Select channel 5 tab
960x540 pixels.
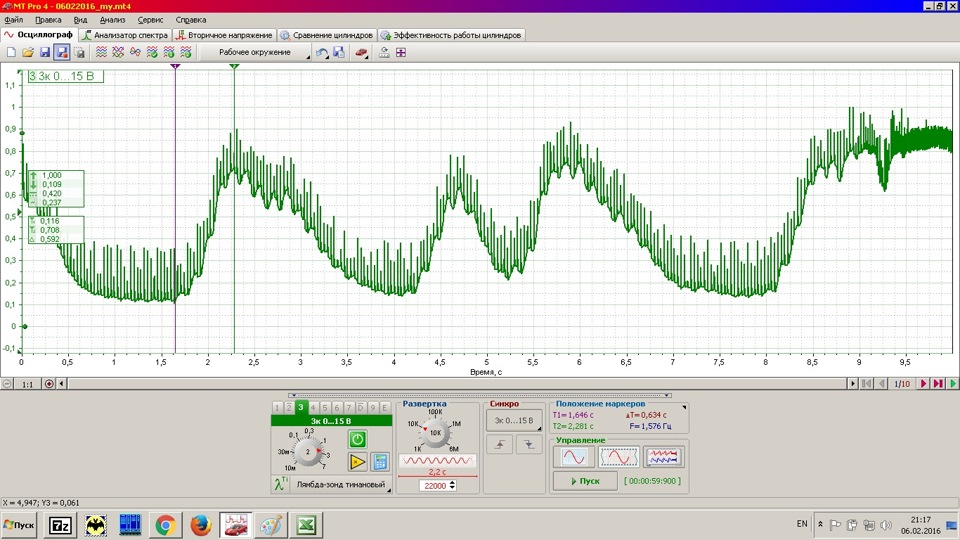pos(324,408)
